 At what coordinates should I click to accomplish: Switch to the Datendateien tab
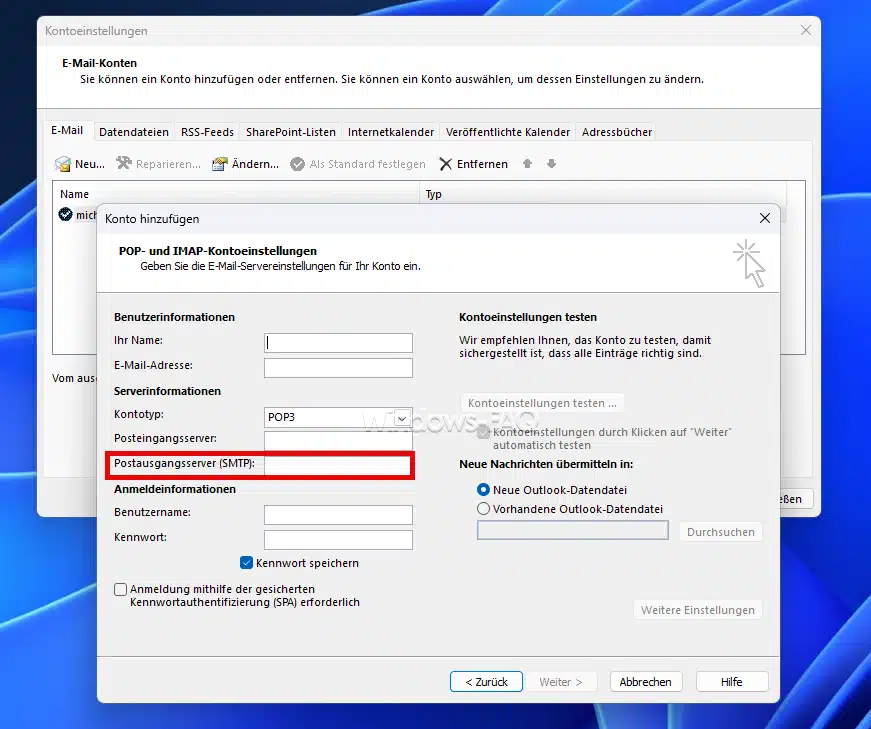(x=134, y=132)
